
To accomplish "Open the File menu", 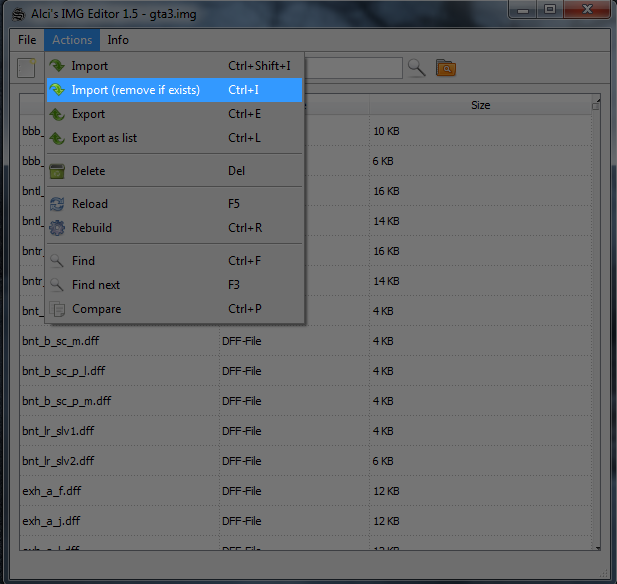I will click(x=27, y=40).
